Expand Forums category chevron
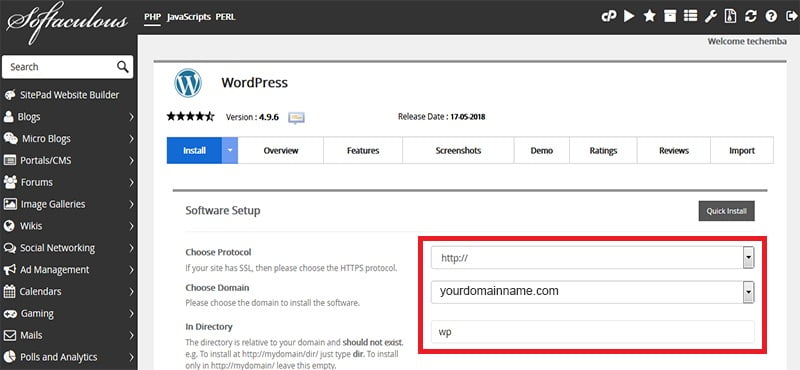The height and width of the screenshot is (370, 800). tap(131, 182)
